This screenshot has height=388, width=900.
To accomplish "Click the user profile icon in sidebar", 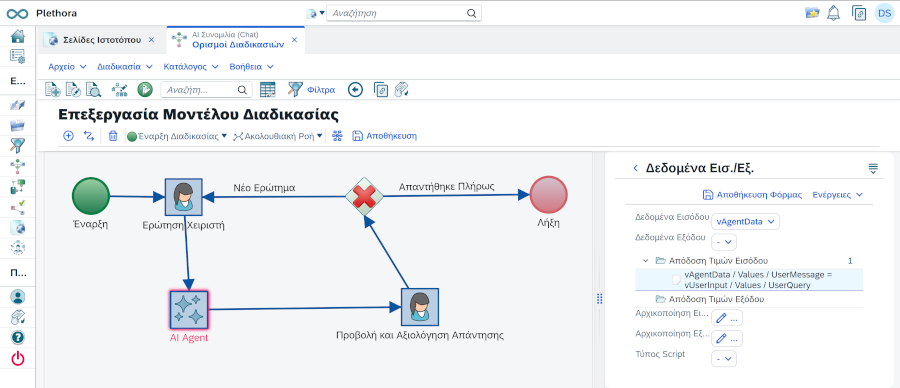I will (x=18, y=297).
